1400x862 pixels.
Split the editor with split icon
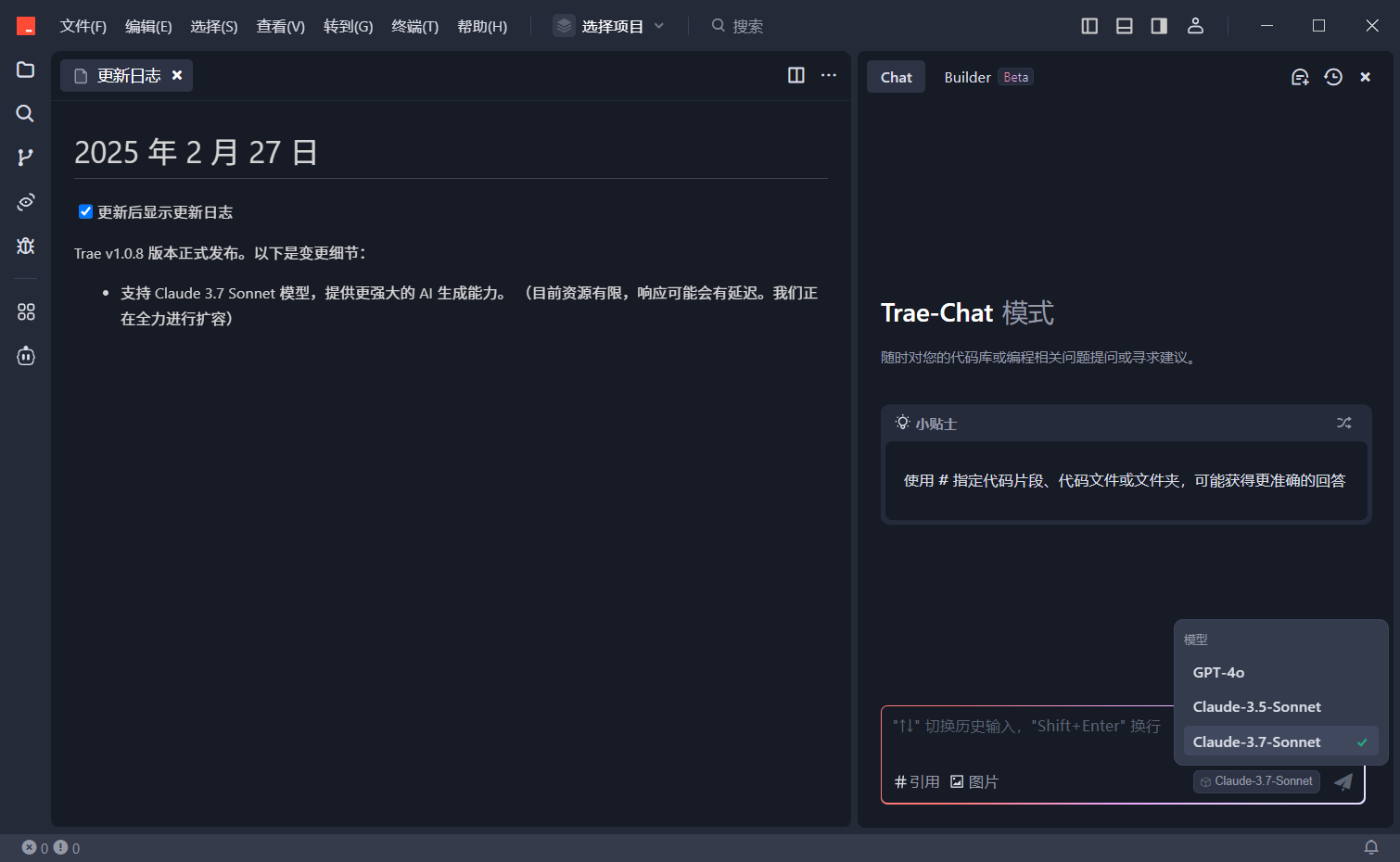pos(796,75)
